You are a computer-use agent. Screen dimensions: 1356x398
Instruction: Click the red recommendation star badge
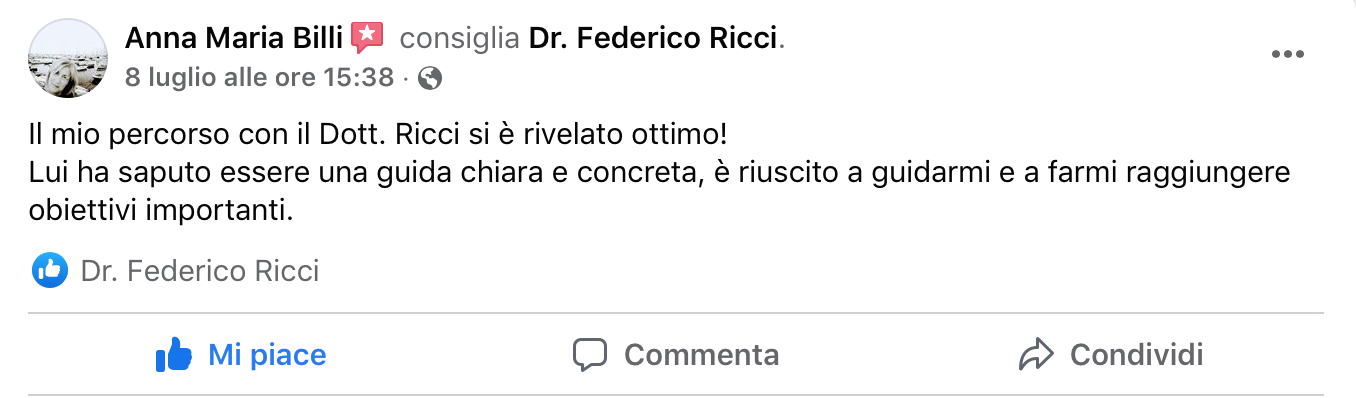pos(367,39)
